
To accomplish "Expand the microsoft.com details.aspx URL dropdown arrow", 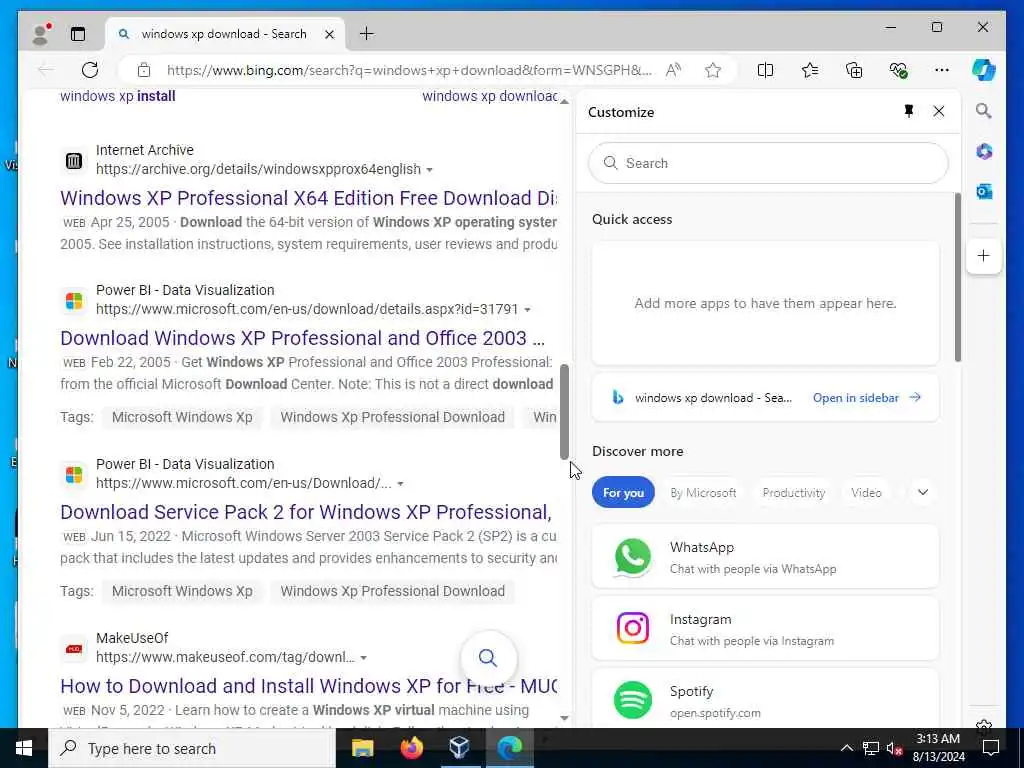I will 527,310.
